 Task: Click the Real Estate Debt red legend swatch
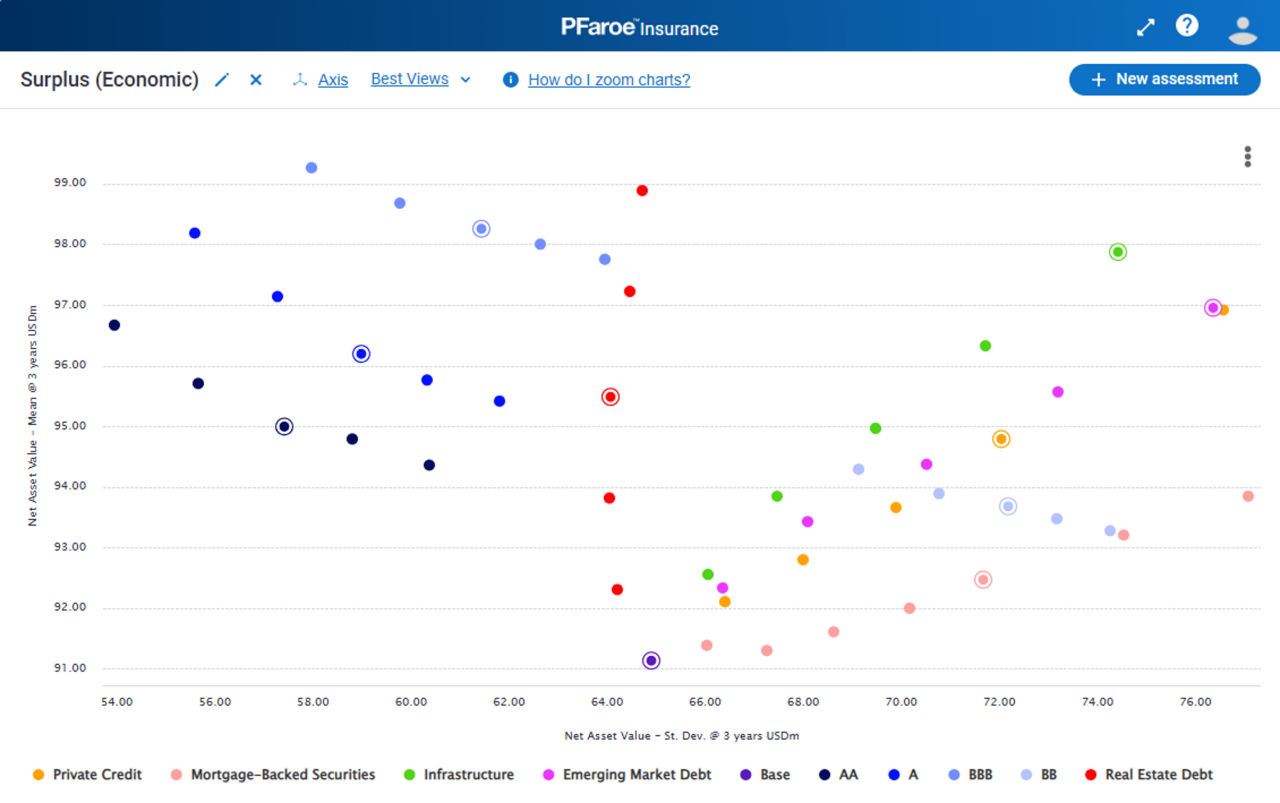[1091, 775]
